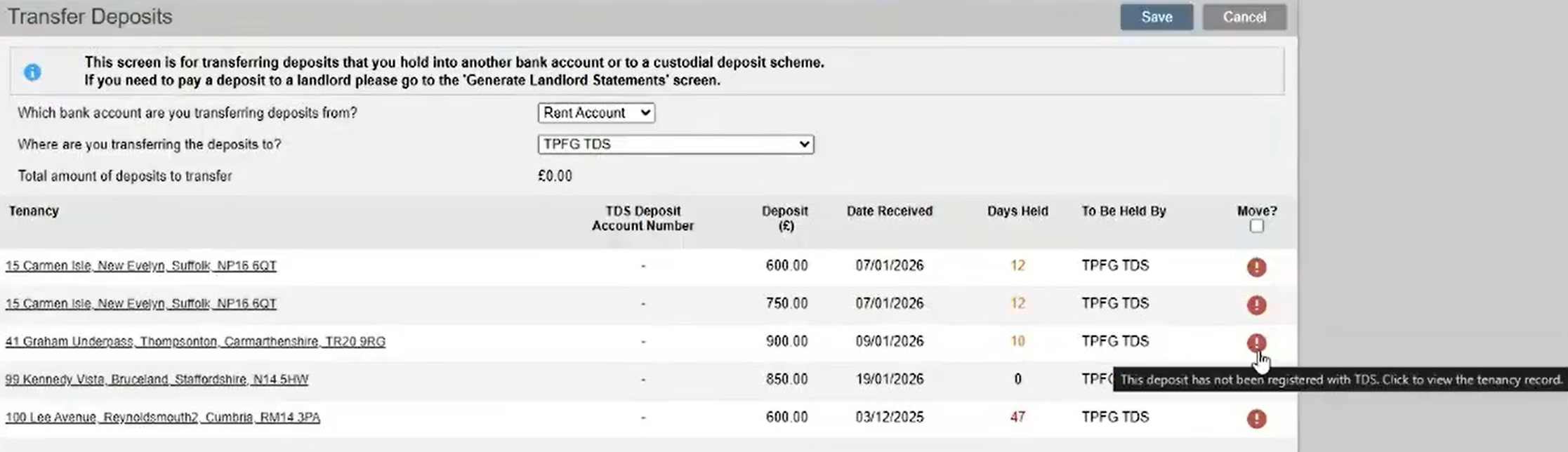
Task: Click warning icon for the 750.00 Carmen Isle row
Action: click(1256, 305)
